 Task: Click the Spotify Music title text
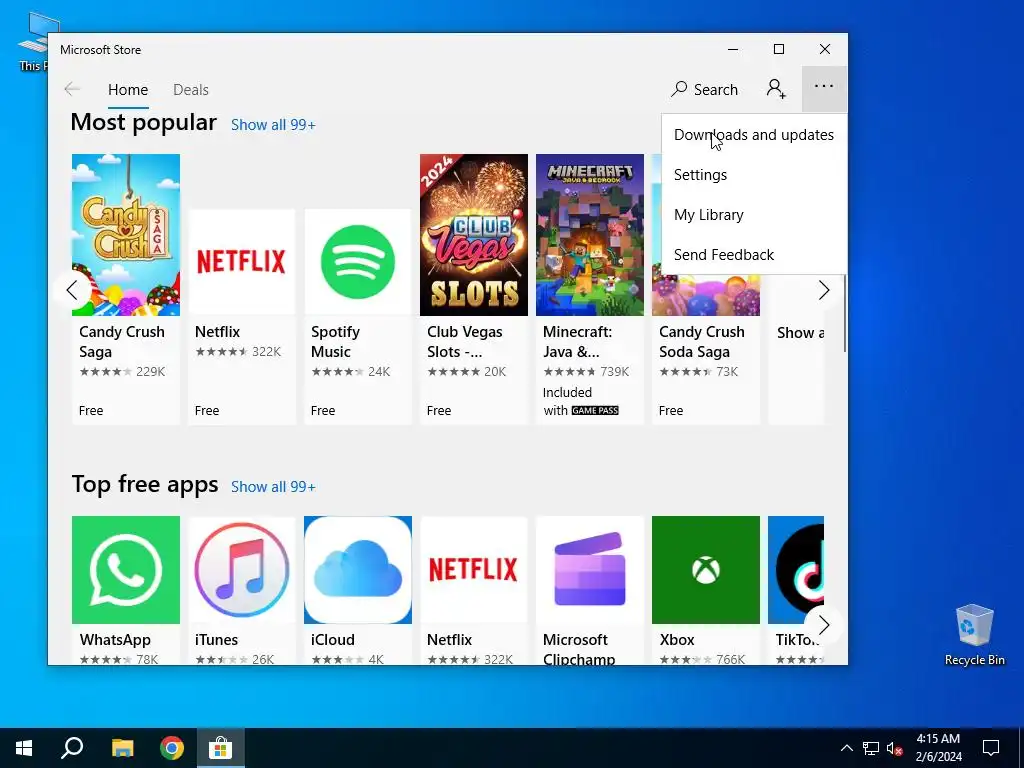click(x=336, y=342)
